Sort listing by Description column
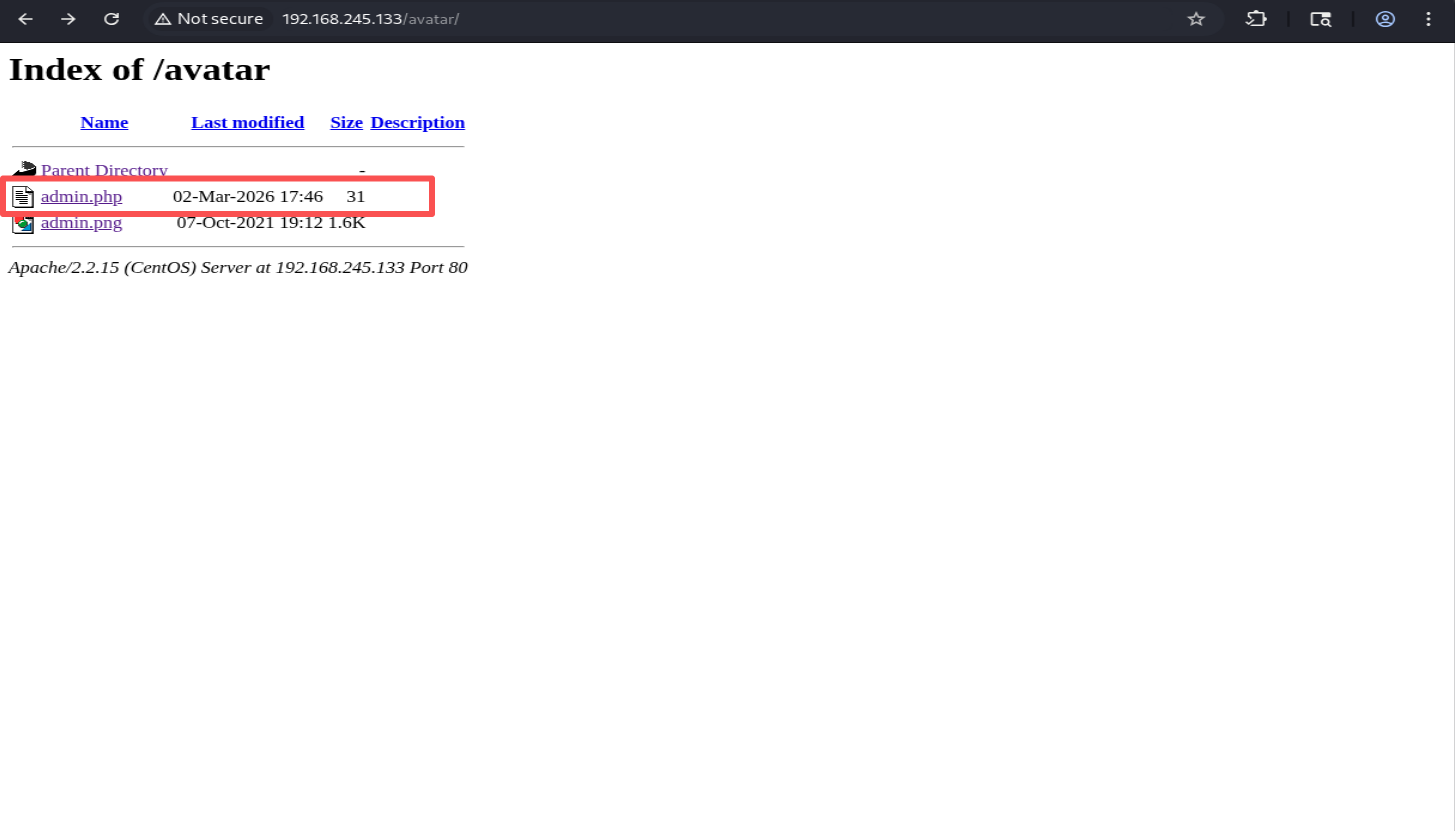The height and width of the screenshot is (831, 1455). [417, 122]
